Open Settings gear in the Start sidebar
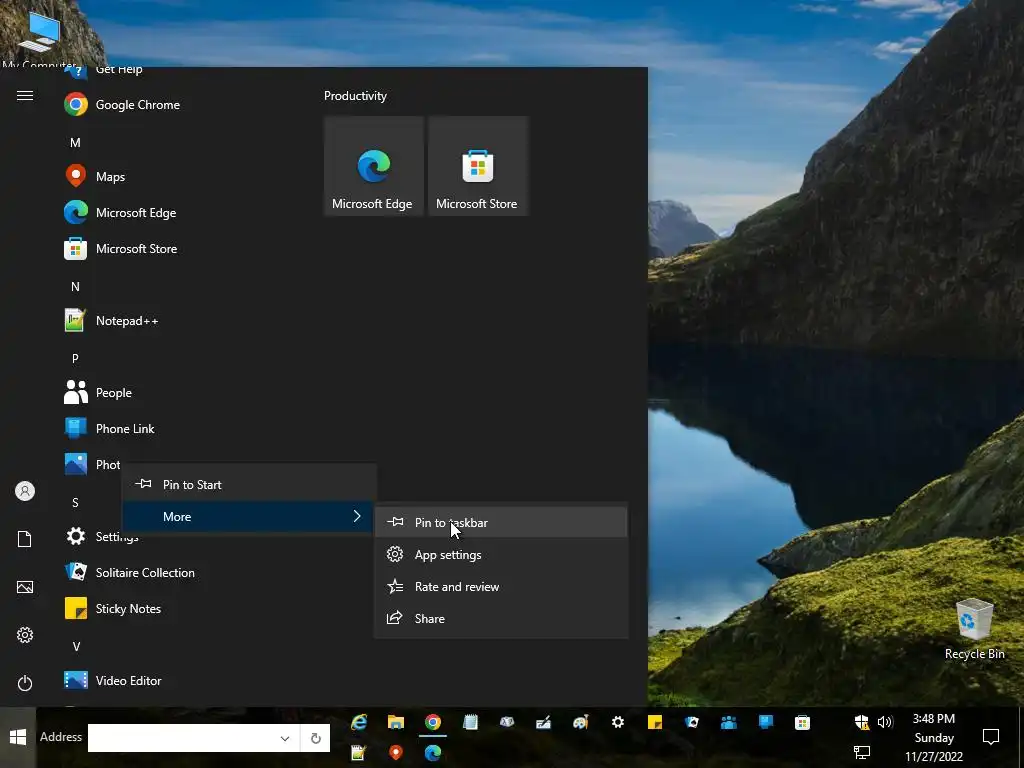 25,635
